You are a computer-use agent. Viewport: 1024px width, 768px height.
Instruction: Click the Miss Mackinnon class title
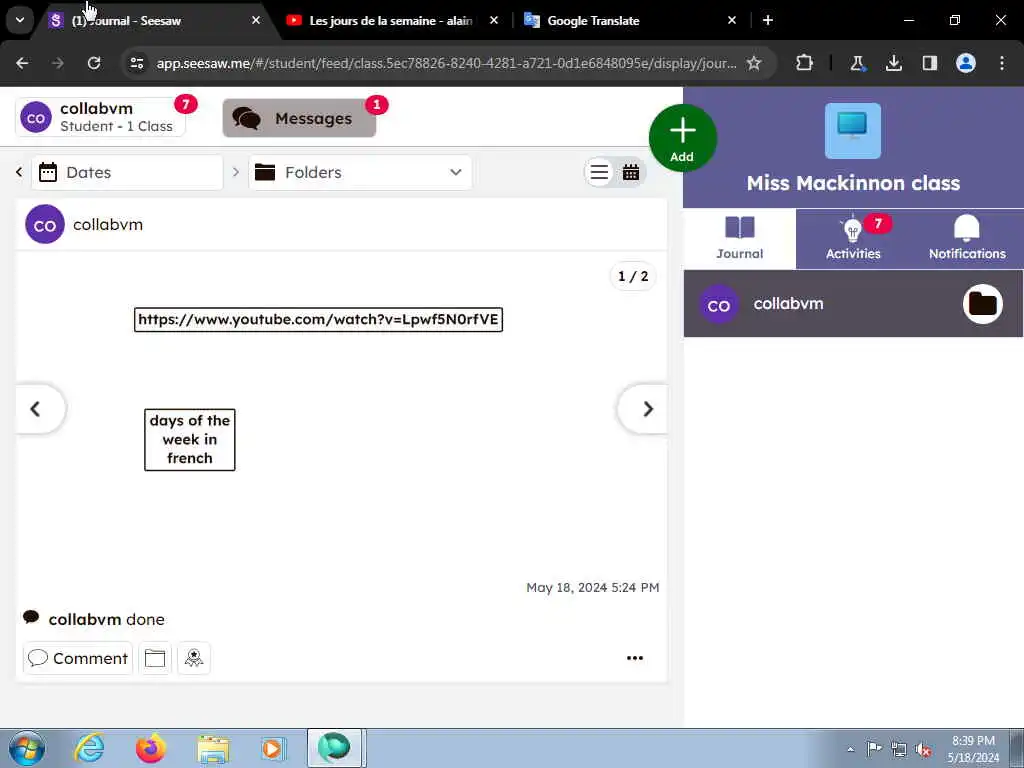coord(853,183)
